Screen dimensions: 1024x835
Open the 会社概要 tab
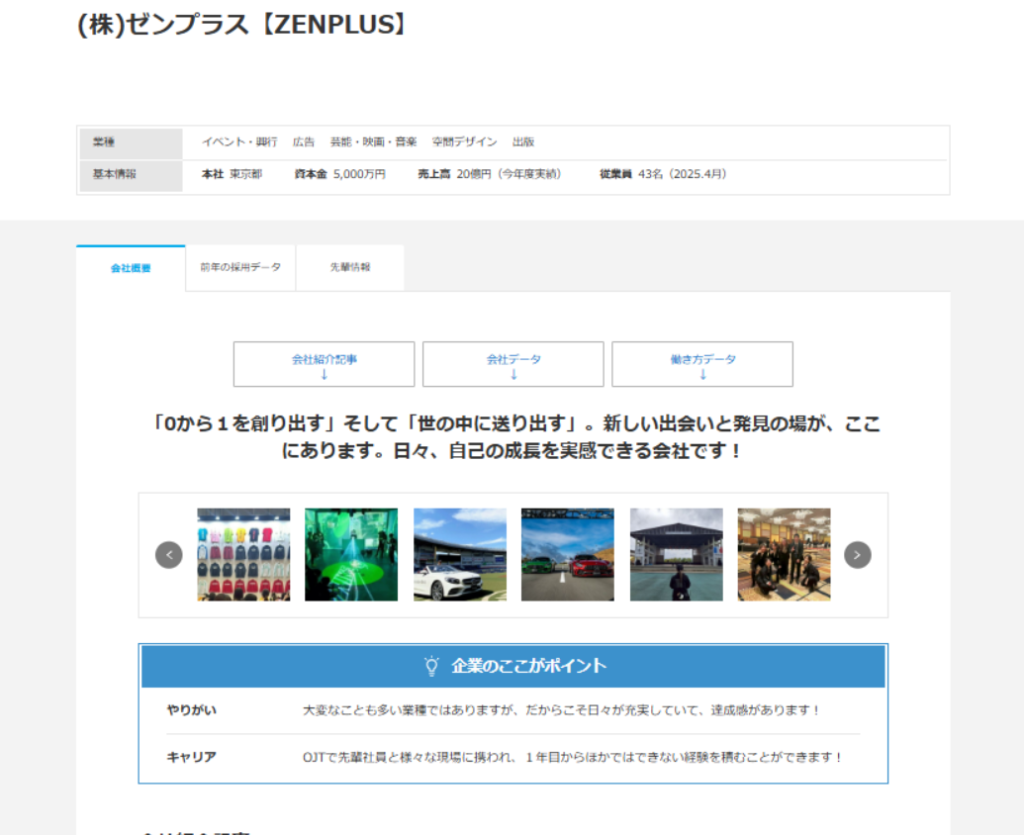tap(131, 268)
